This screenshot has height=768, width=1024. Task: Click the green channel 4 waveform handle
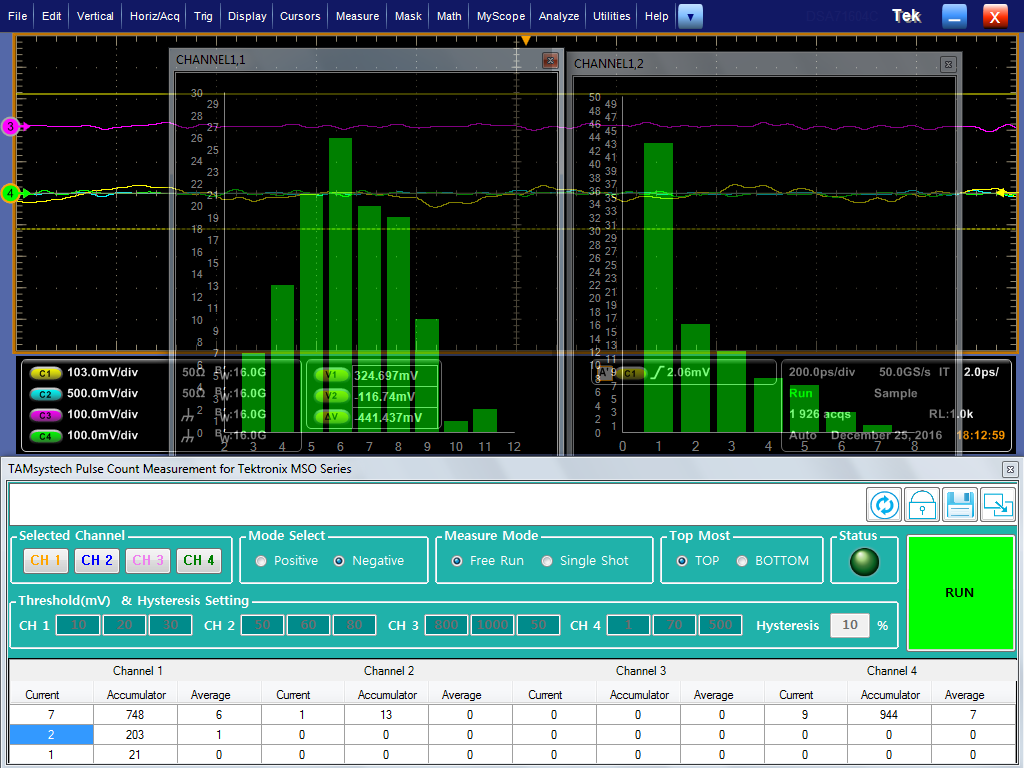tap(11, 193)
